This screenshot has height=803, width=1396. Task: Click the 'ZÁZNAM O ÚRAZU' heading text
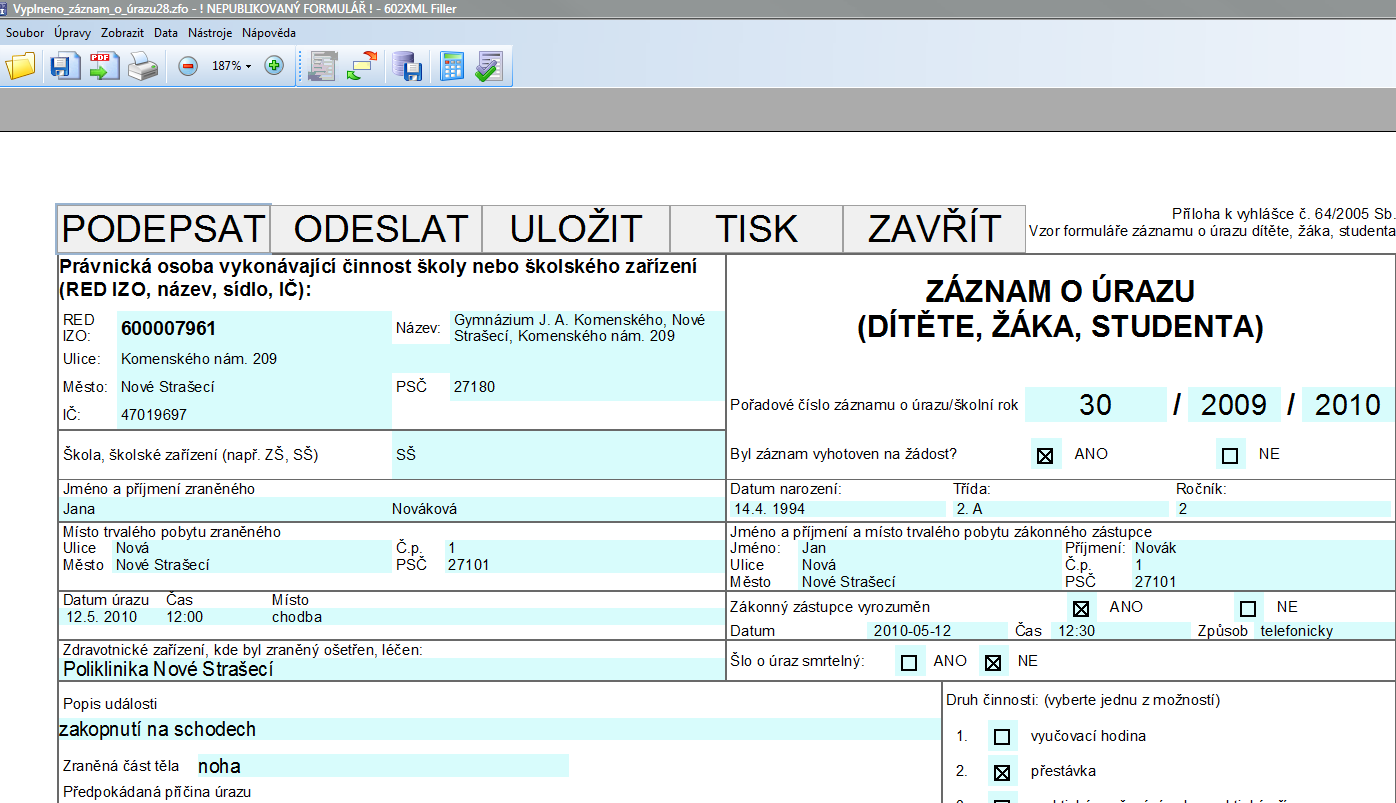(1060, 291)
